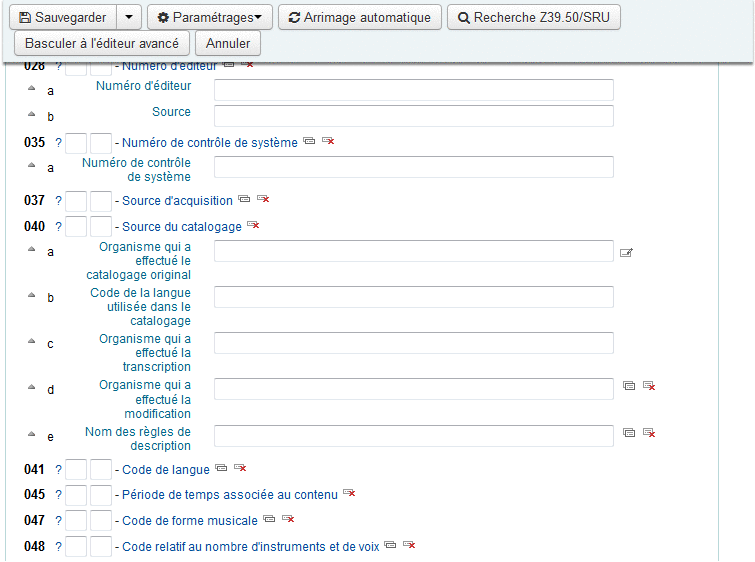The height and width of the screenshot is (562, 755).
Task: Focus Nom des règles de description field
Action: coord(414,436)
